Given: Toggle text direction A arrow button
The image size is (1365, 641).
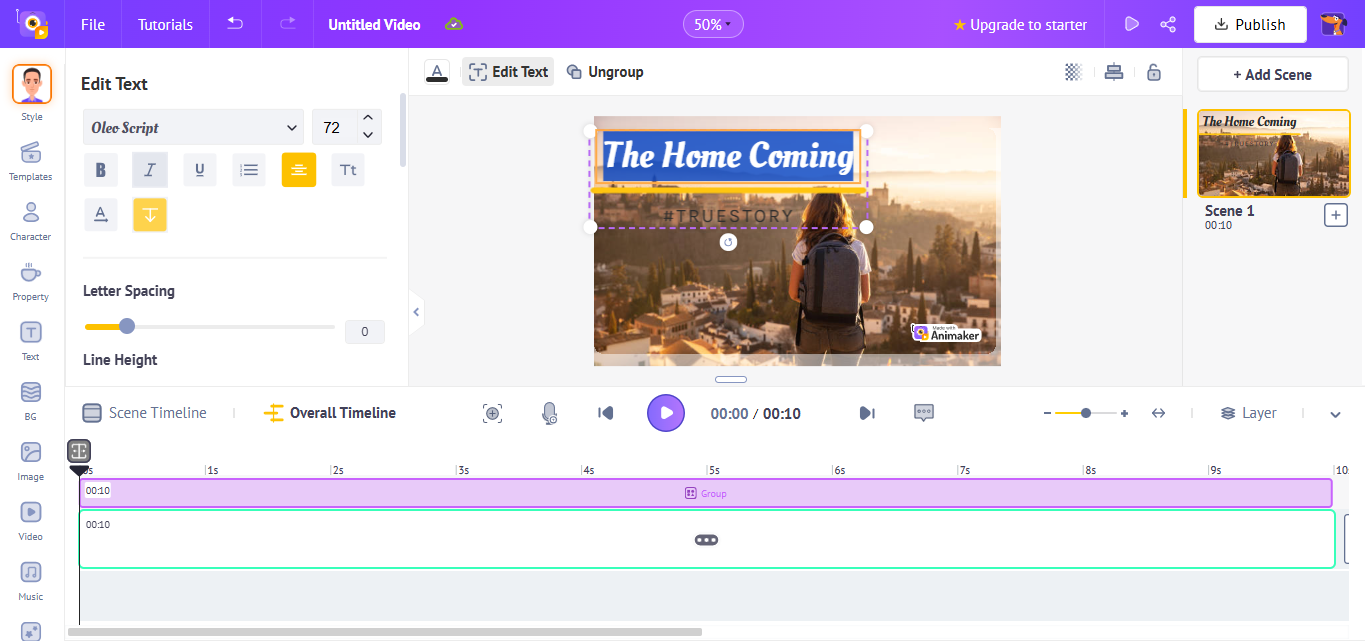Looking at the screenshot, I should (x=100, y=214).
